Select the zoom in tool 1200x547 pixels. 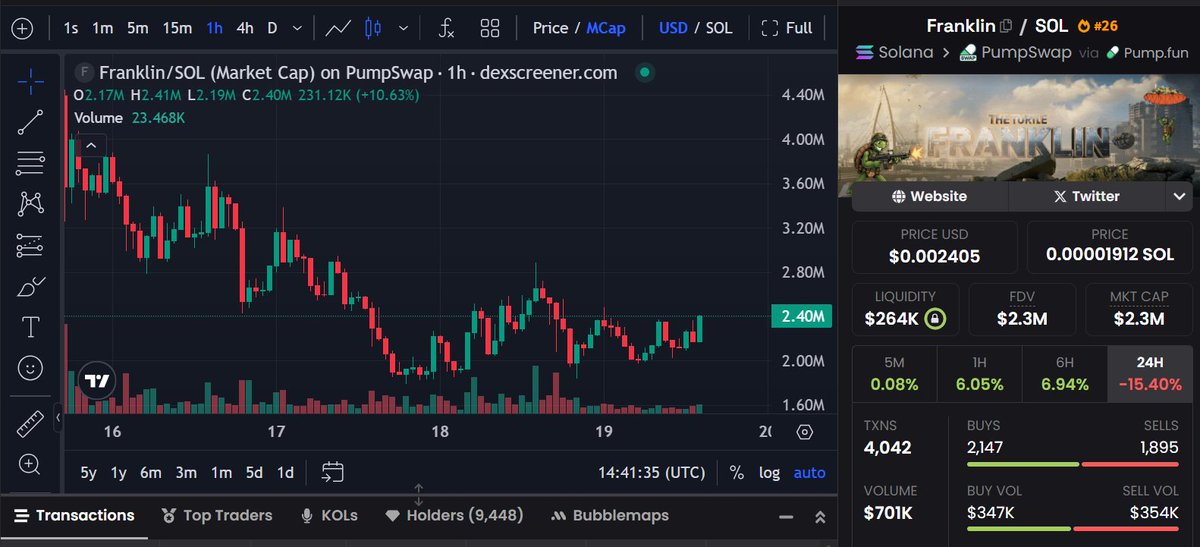pyautogui.click(x=30, y=464)
